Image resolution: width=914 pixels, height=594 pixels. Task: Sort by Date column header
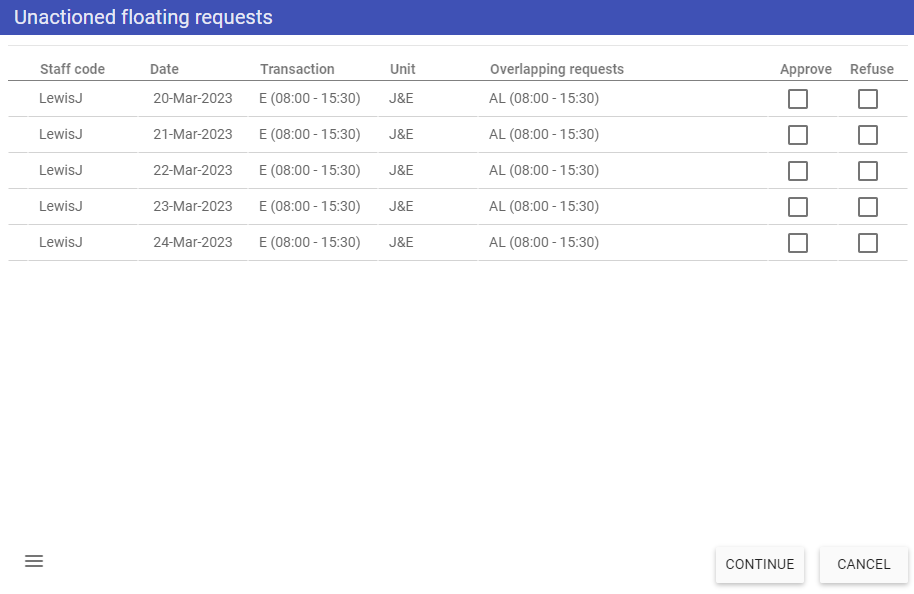(164, 69)
